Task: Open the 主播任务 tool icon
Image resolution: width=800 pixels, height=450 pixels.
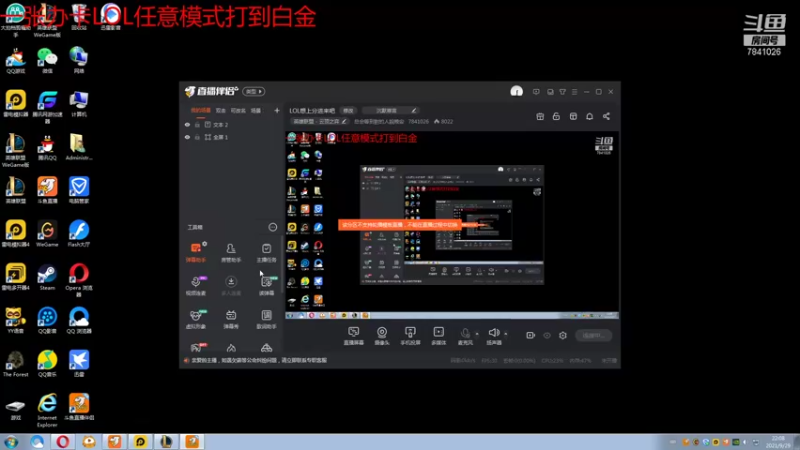Action: (x=266, y=252)
